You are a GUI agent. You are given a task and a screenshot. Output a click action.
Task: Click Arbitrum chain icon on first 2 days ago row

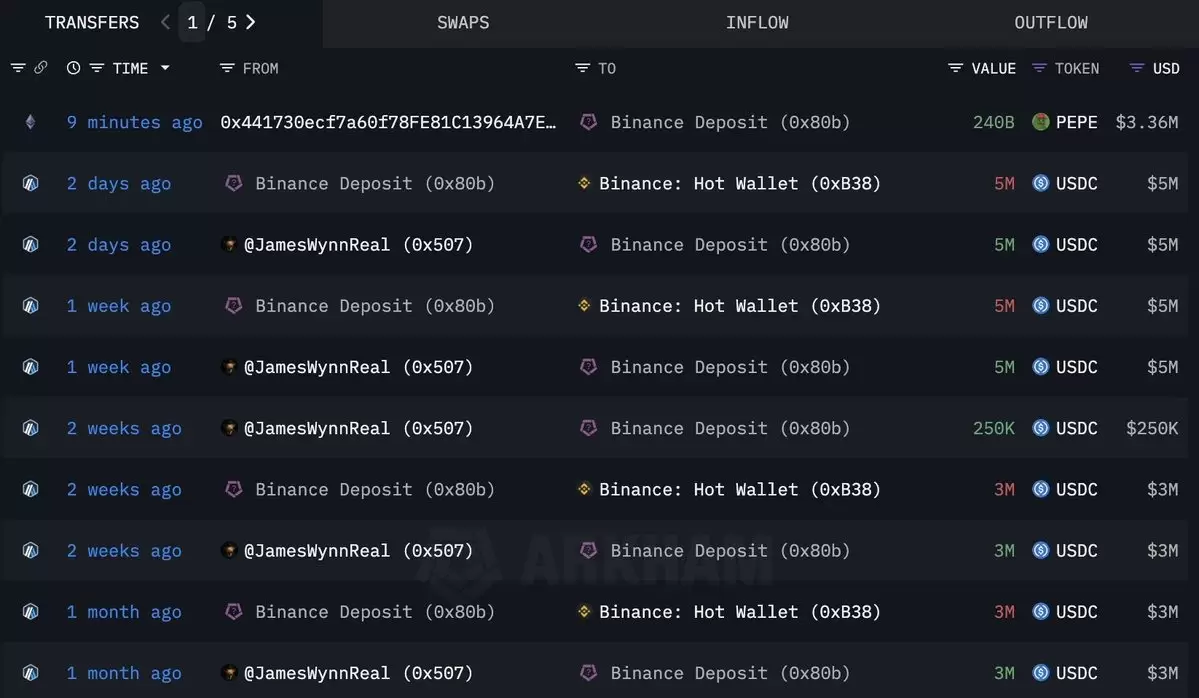click(31, 183)
